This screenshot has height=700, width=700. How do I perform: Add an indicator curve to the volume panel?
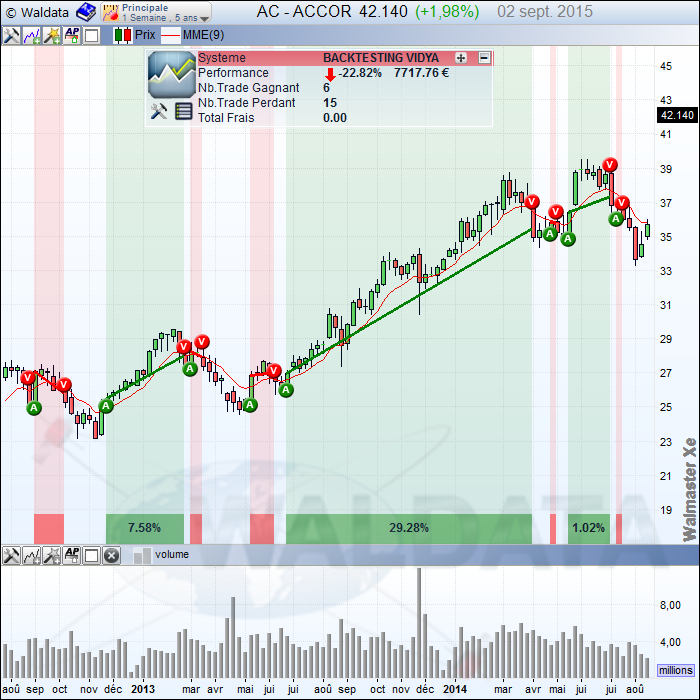click(32, 555)
